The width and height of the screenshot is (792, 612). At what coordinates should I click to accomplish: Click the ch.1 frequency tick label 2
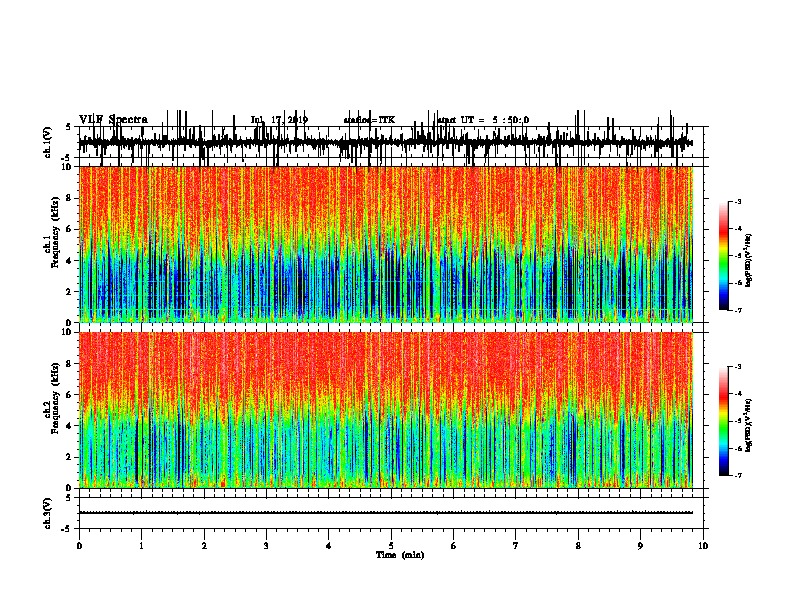70,292
